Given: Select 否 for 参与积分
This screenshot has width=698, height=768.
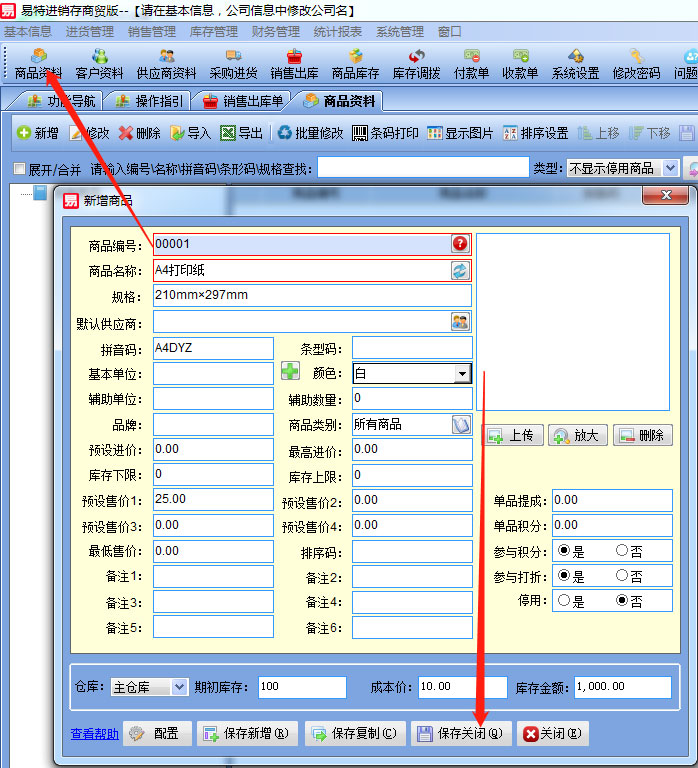Looking at the screenshot, I should pyautogui.click(x=622, y=550).
